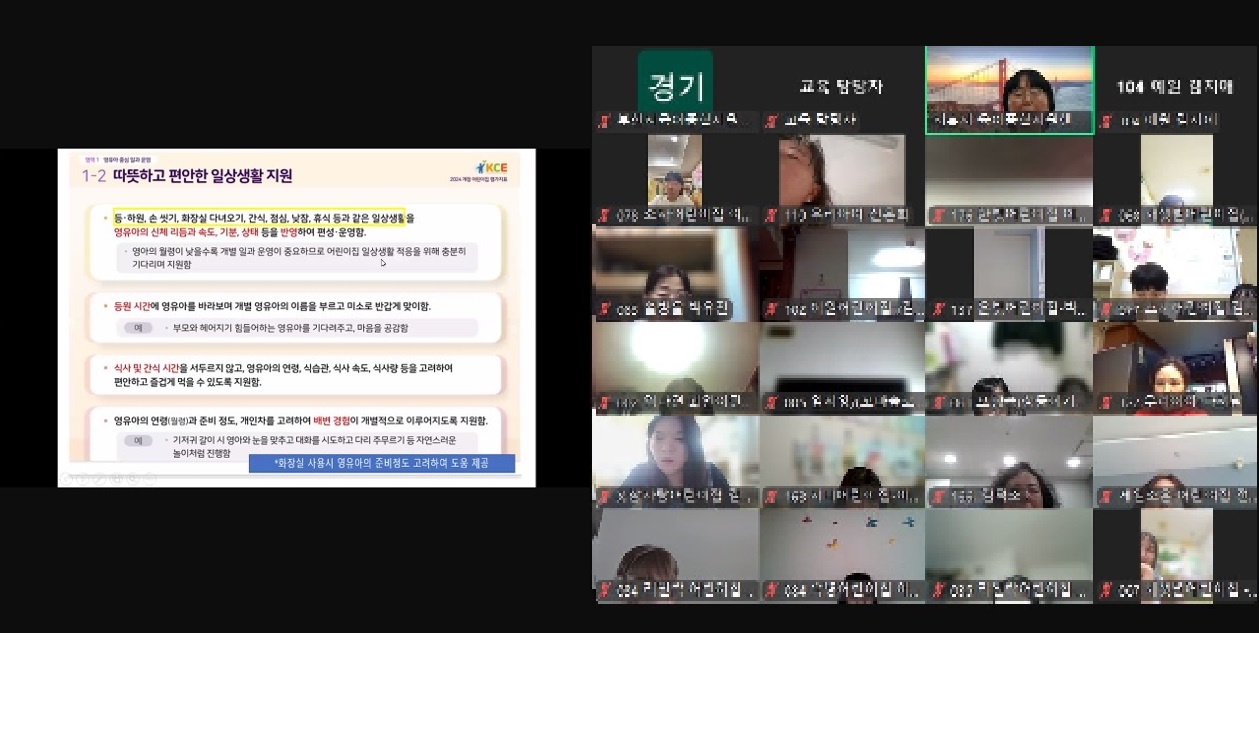Click the muted mic icon on participant 078
Screen dimensions: 1259x750
coord(604,215)
